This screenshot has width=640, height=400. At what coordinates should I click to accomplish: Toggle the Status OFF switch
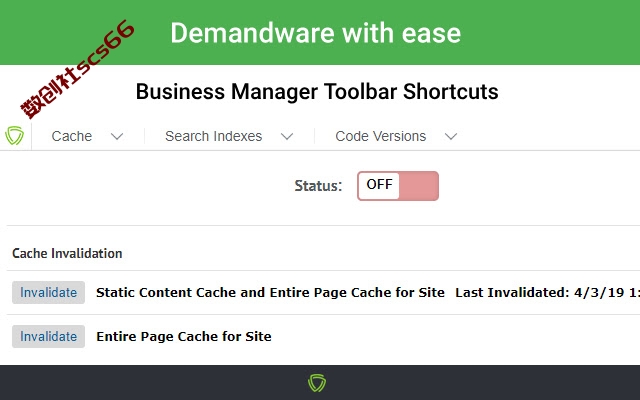click(398, 186)
